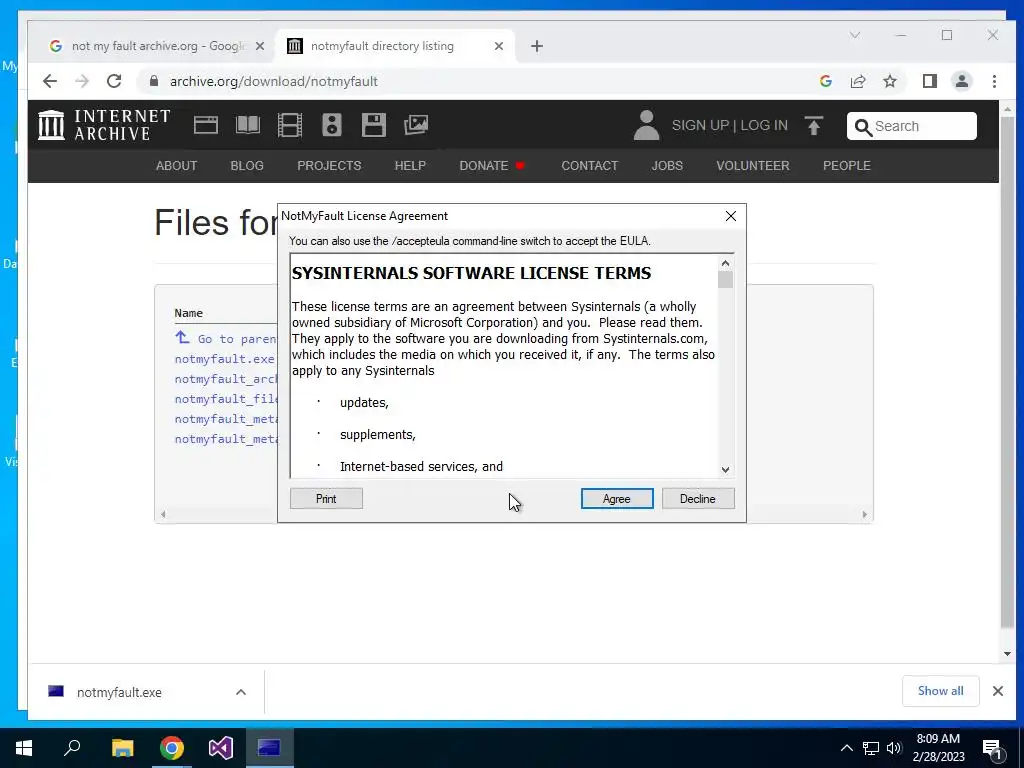Open the JOBS menu item

[x=667, y=166]
